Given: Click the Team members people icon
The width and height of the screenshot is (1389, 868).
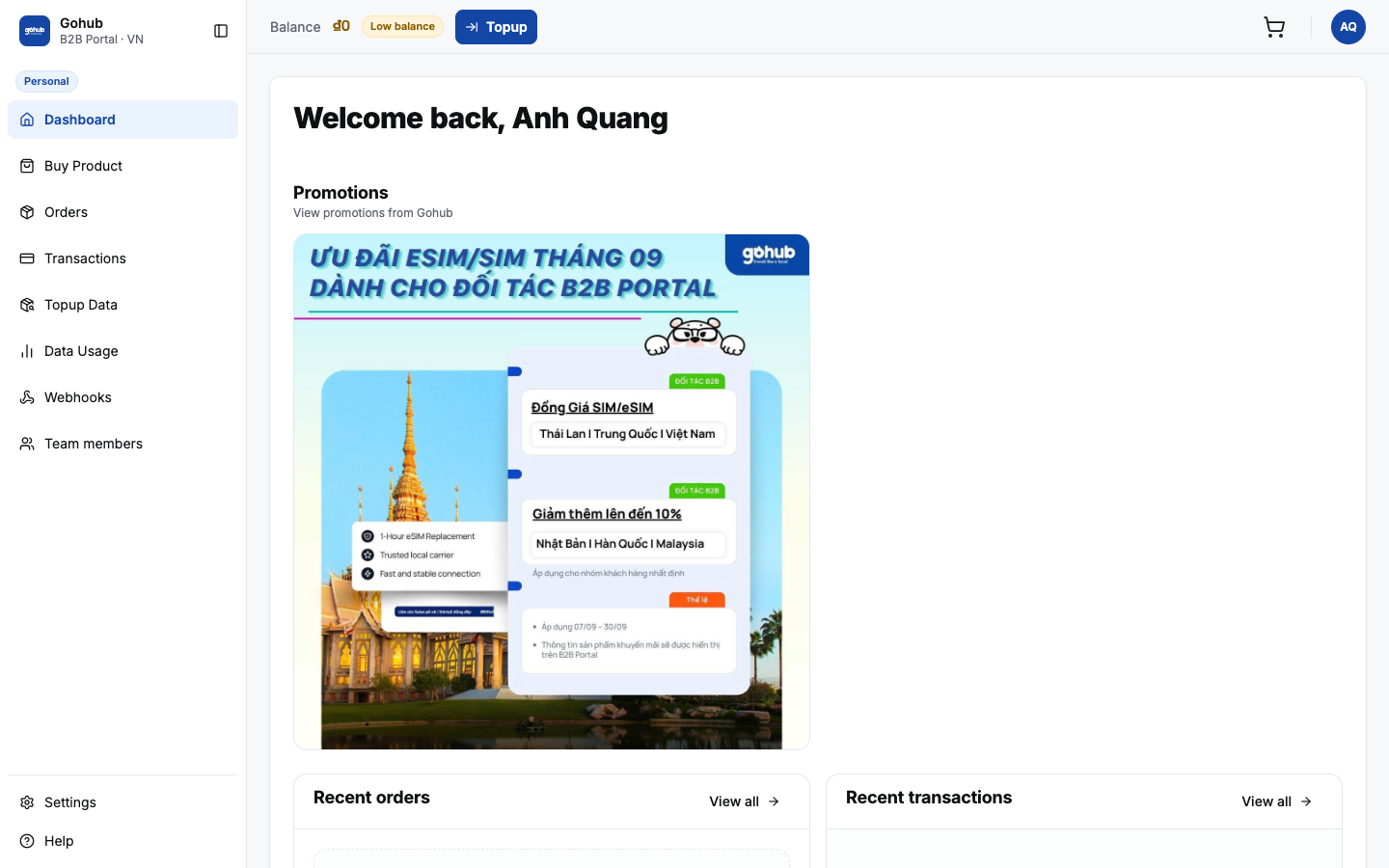Looking at the screenshot, I should pyautogui.click(x=27, y=444).
